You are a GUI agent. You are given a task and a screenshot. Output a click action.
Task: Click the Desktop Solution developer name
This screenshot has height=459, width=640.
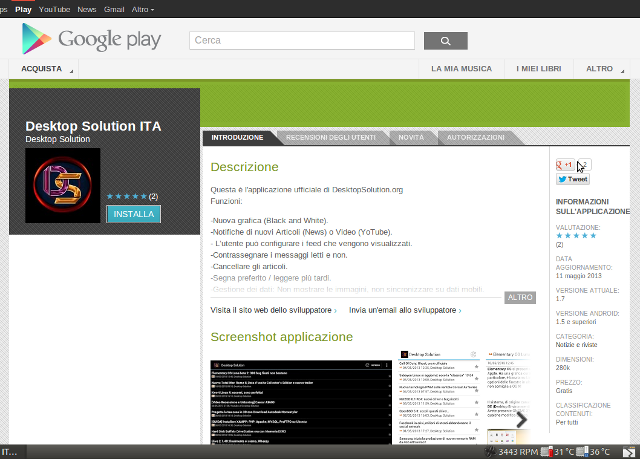pyautogui.click(x=58, y=139)
